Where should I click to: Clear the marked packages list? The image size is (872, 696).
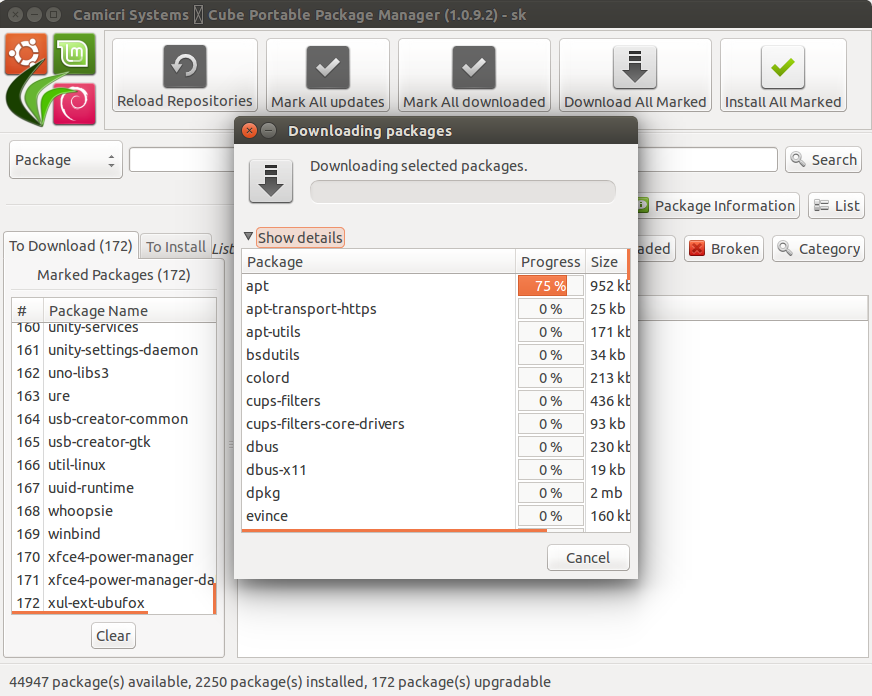pos(113,635)
